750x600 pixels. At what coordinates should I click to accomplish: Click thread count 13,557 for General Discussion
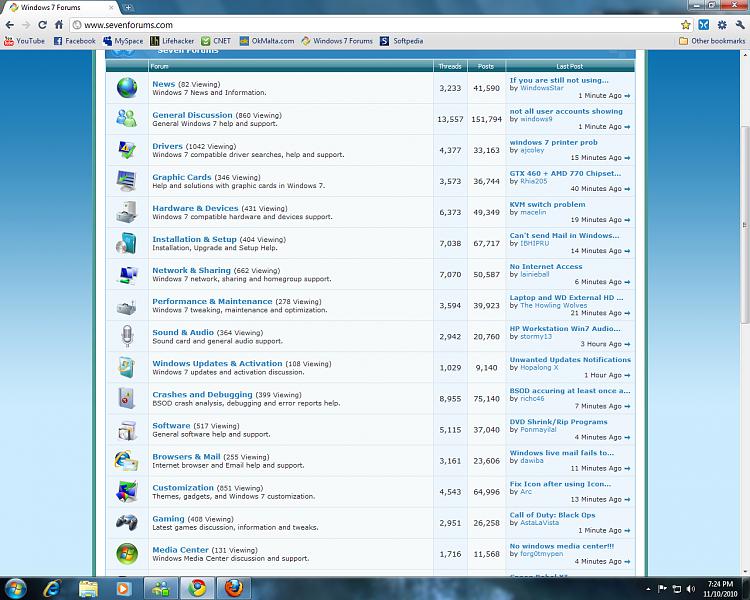[450, 119]
